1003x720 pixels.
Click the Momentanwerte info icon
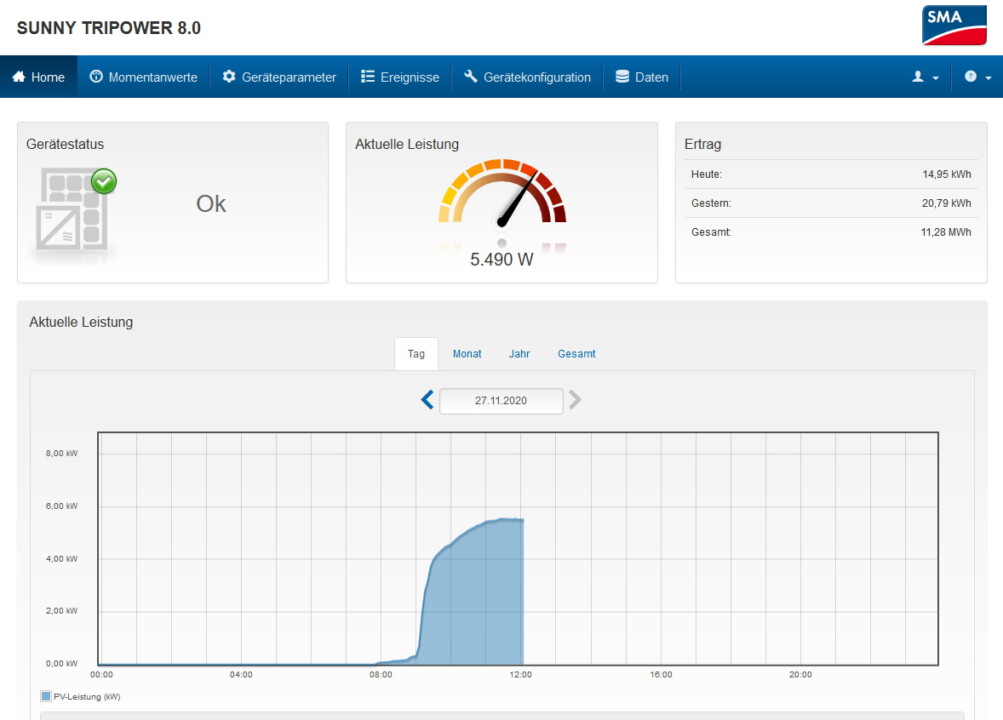point(96,77)
